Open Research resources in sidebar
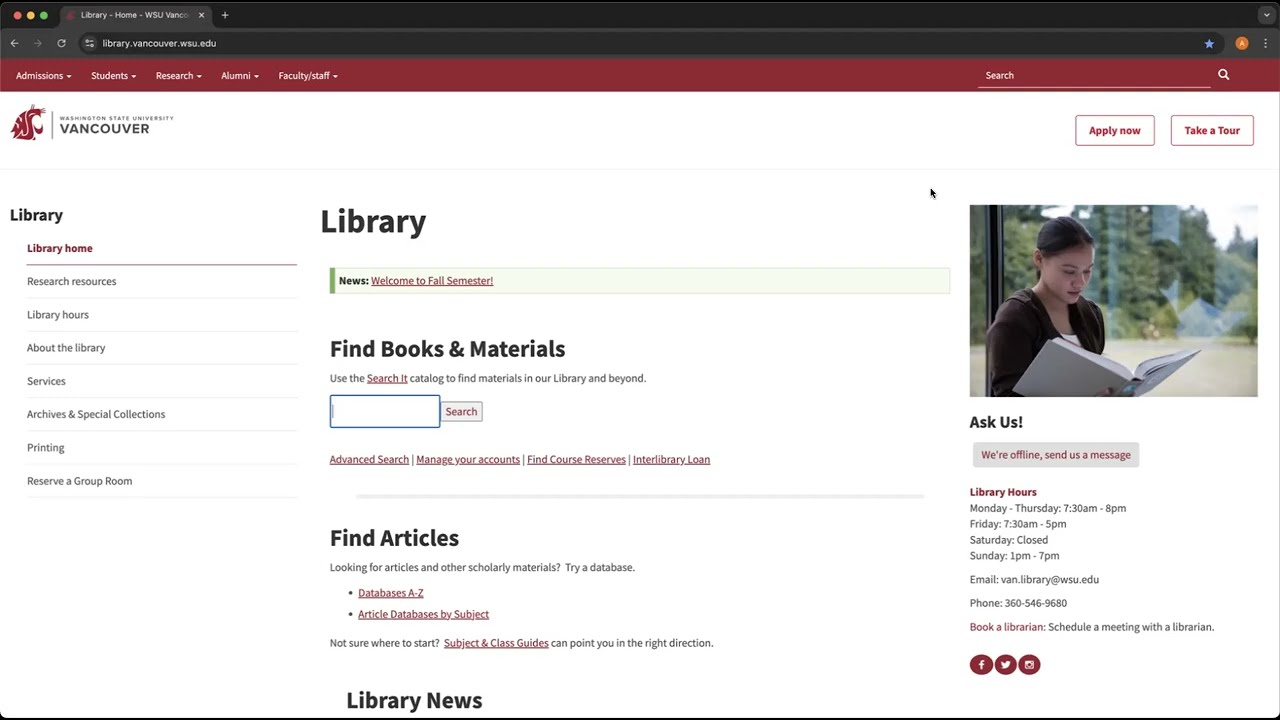The height and width of the screenshot is (720, 1280). coord(72,281)
